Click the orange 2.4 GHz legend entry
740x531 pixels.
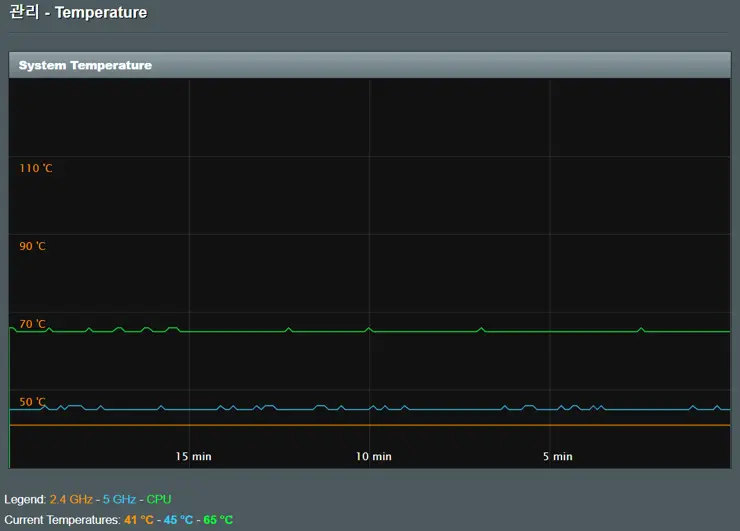[x=71, y=499]
